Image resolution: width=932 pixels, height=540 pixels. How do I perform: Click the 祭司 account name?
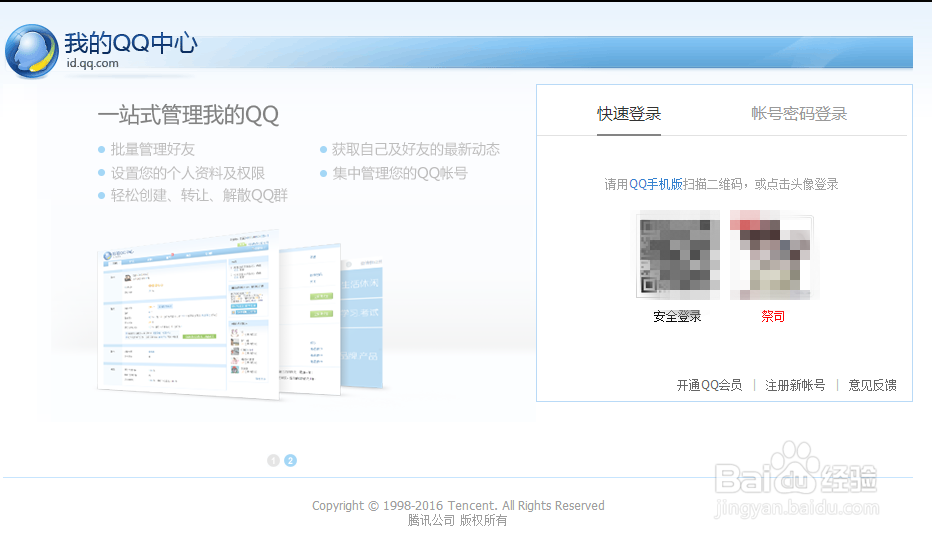(x=773, y=316)
